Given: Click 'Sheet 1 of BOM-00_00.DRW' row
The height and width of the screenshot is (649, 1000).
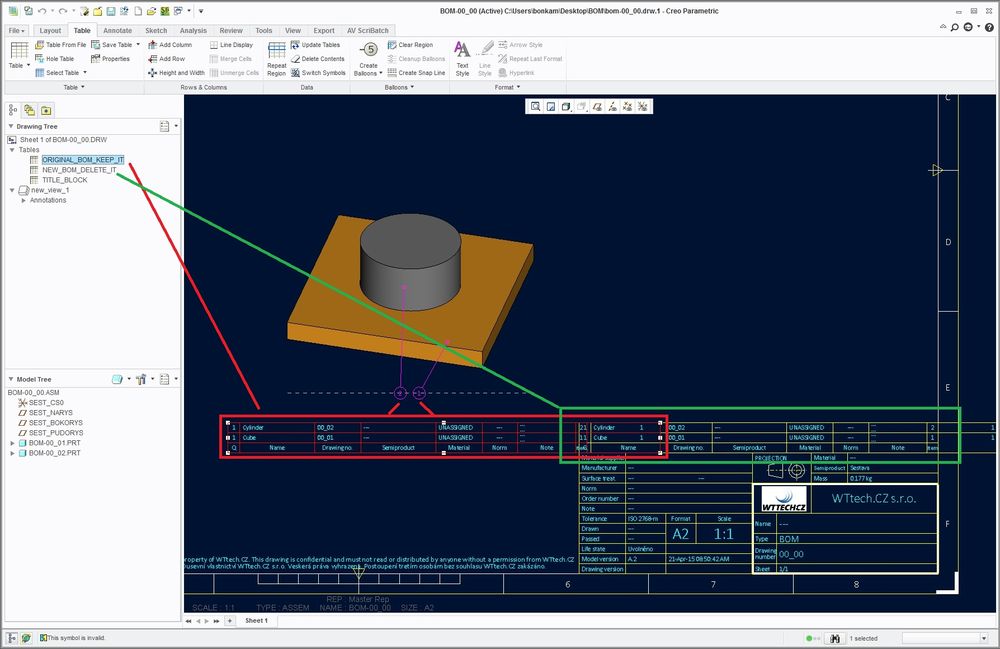Looking at the screenshot, I should coord(63,140).
